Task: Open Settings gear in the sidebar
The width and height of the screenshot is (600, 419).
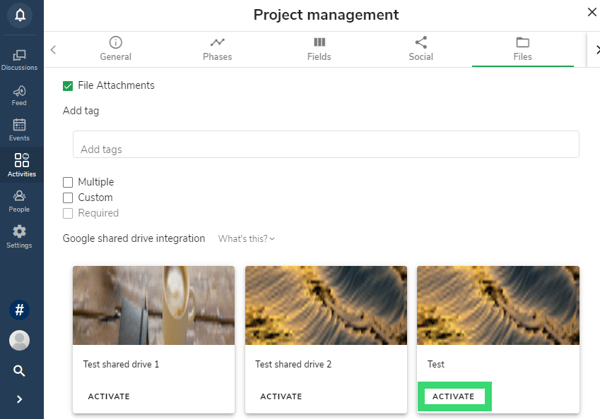Action: 19,237
